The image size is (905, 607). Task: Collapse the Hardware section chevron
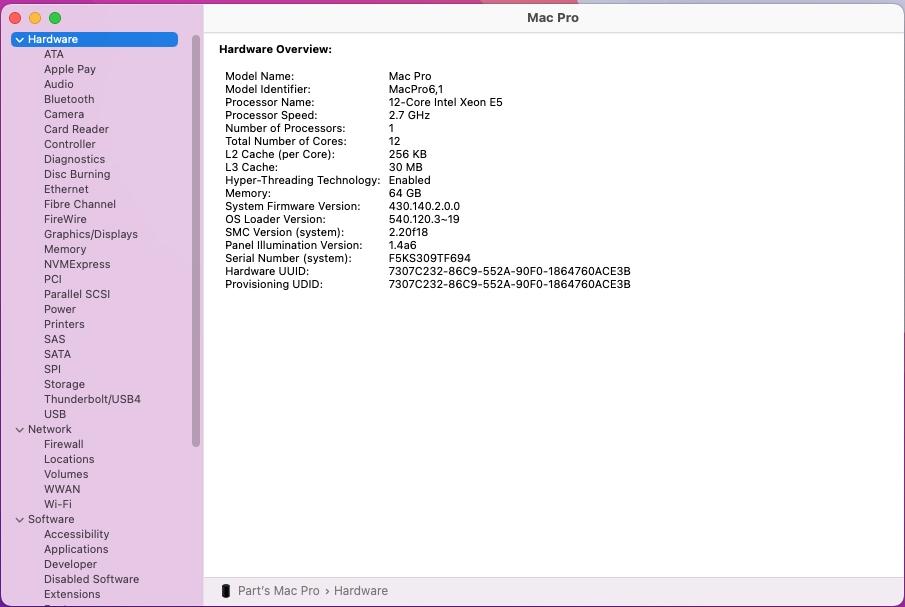(x=19, y=40)
